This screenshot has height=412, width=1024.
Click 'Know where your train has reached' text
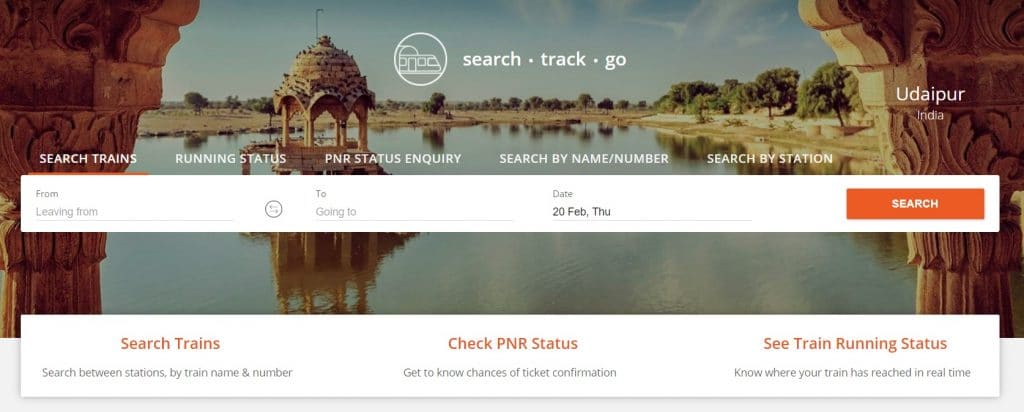point(852,373)
